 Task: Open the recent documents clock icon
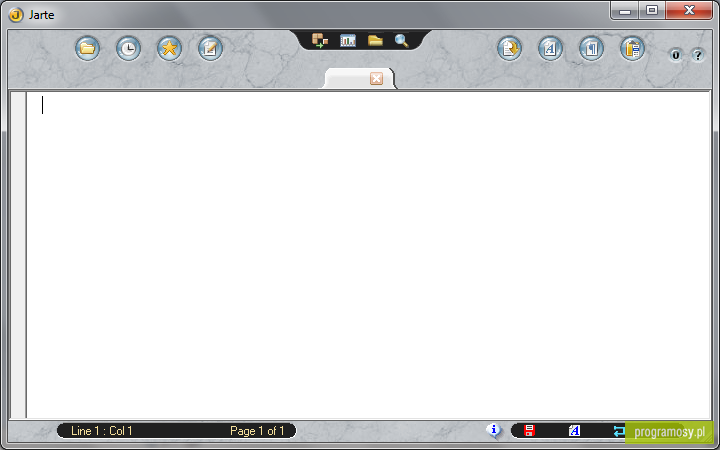(x=128, y=48)
